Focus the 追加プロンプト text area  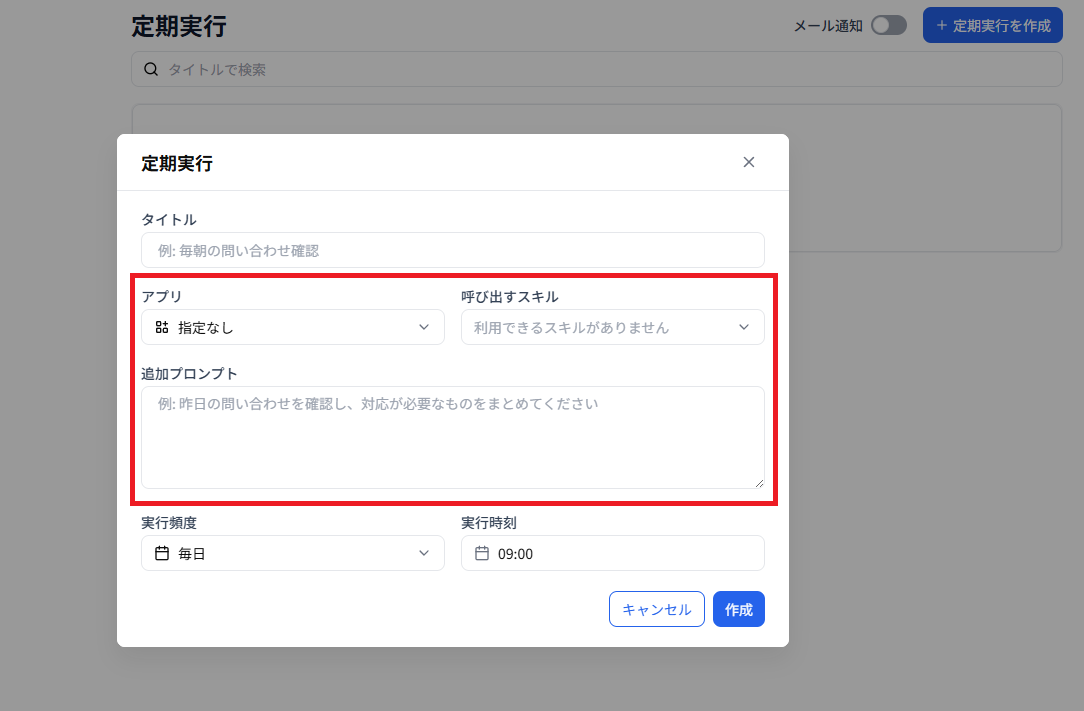tap(453, 437)
